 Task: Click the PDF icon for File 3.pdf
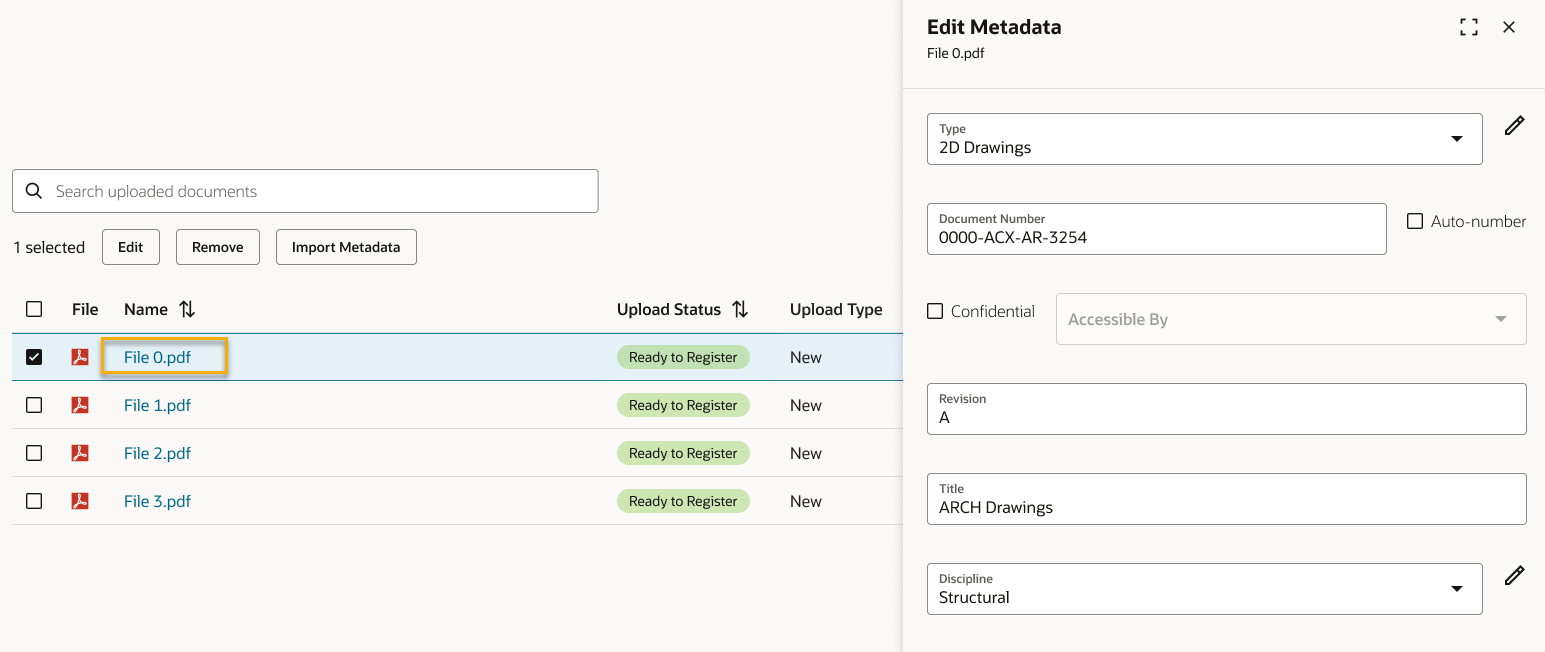tap(80, 501)
